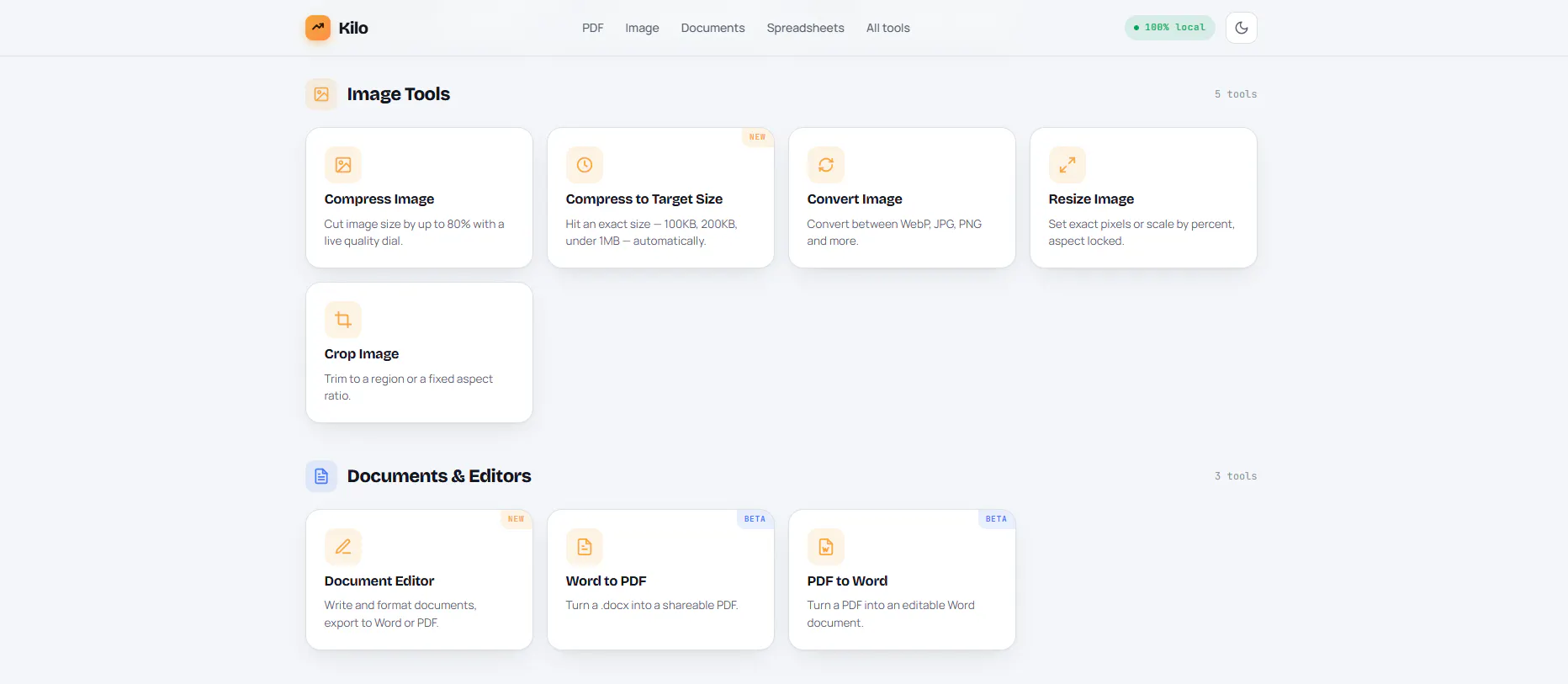Open the Crop Image tool title

tap(362, 354)
